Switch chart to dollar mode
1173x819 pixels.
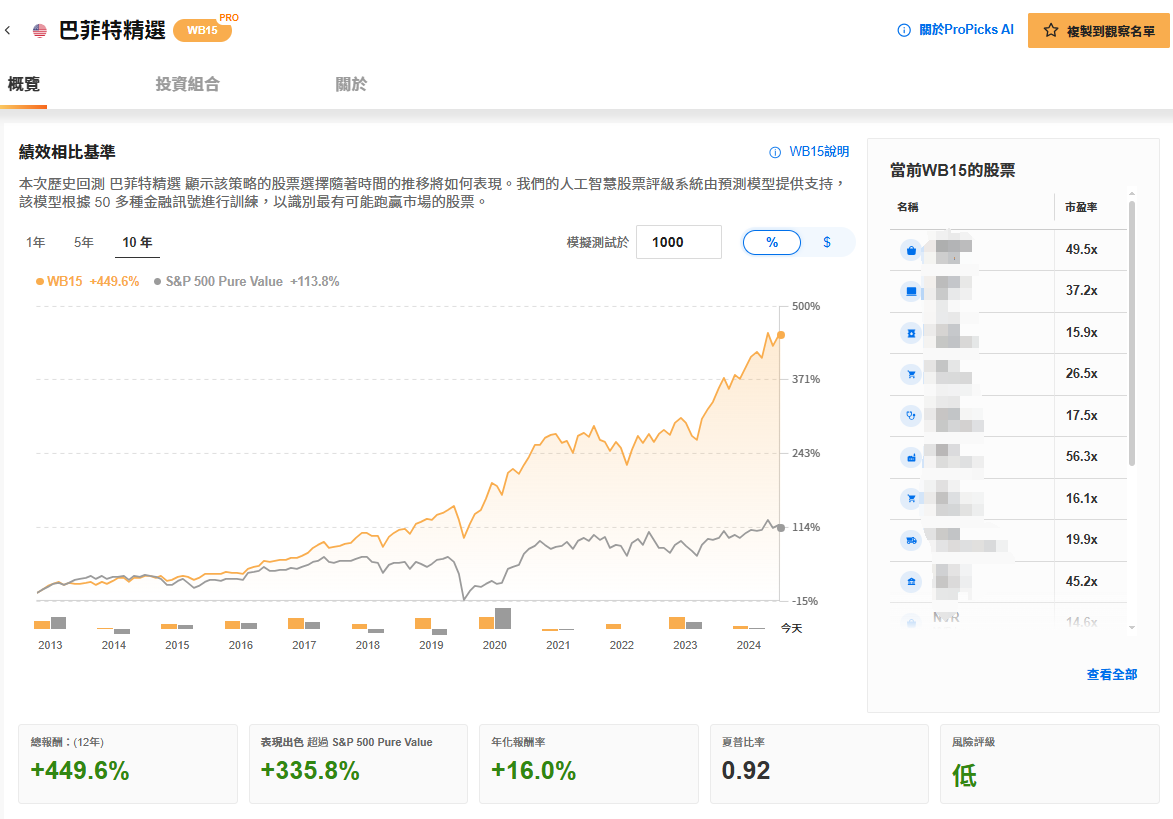(x=827, y=242)
